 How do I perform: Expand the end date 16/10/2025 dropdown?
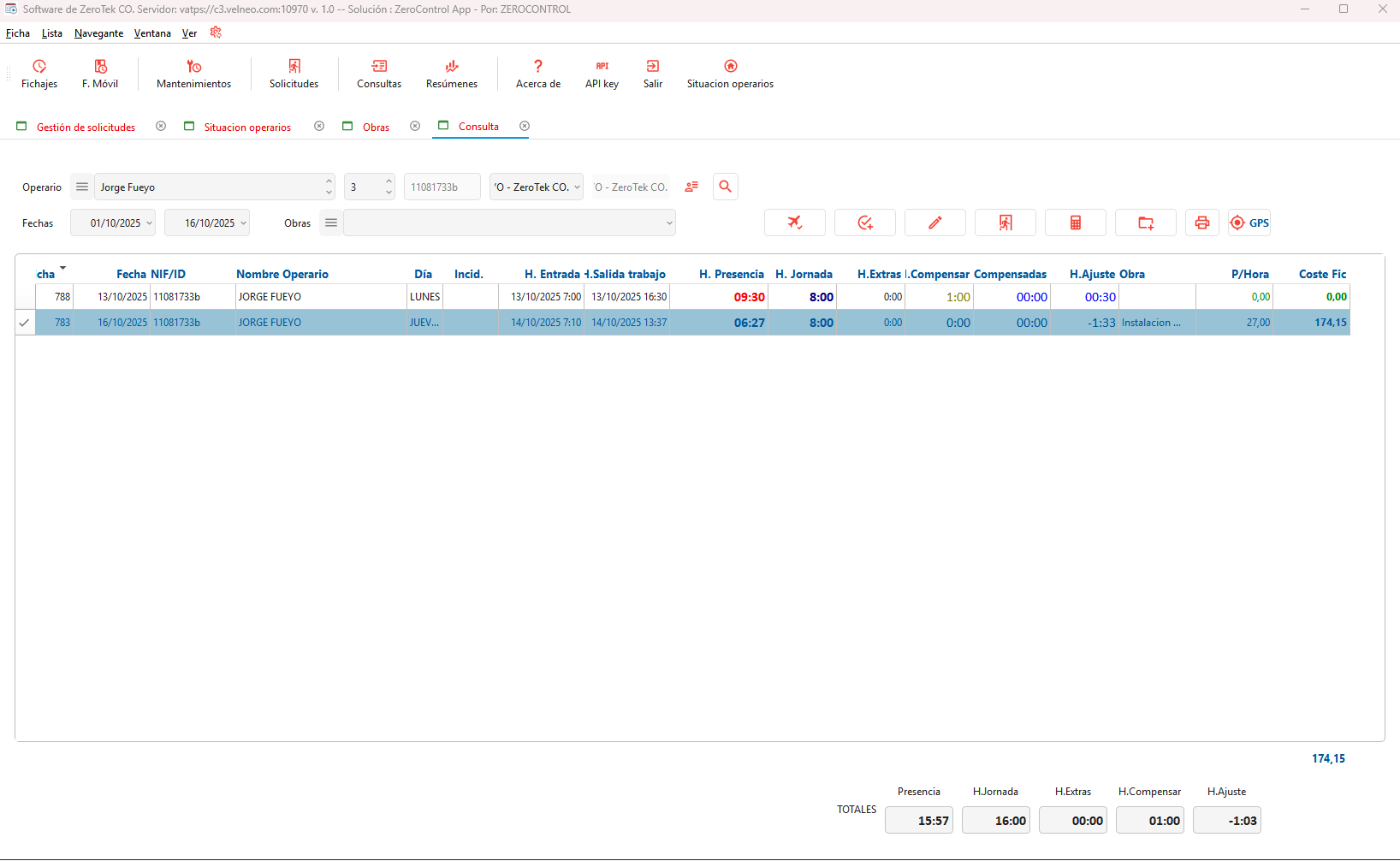coord(243,223)
